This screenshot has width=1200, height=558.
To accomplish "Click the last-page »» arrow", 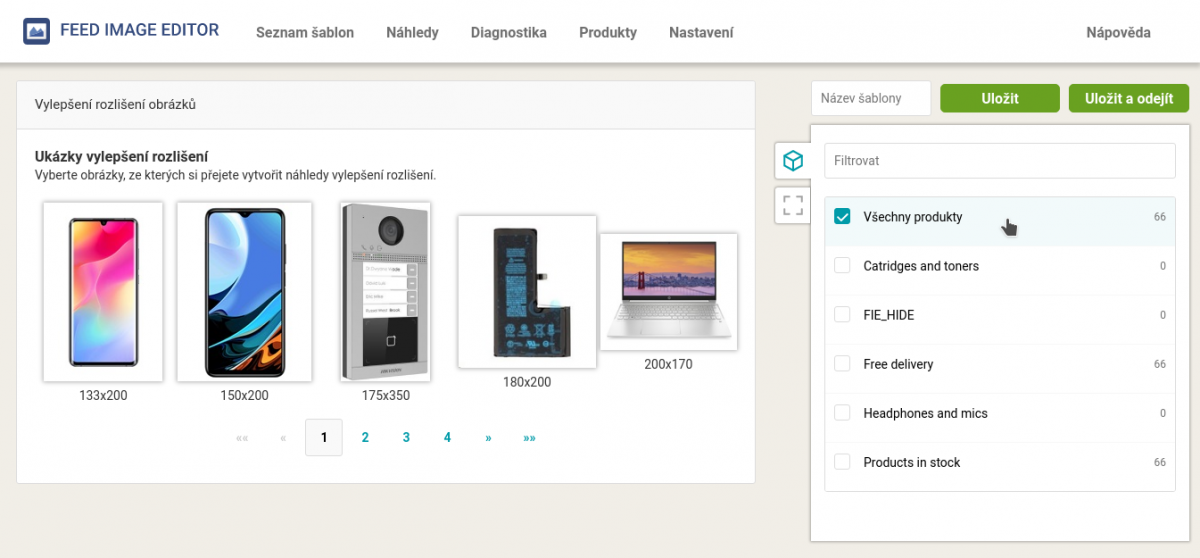I will pyautogui.click(x=529, y=437).
